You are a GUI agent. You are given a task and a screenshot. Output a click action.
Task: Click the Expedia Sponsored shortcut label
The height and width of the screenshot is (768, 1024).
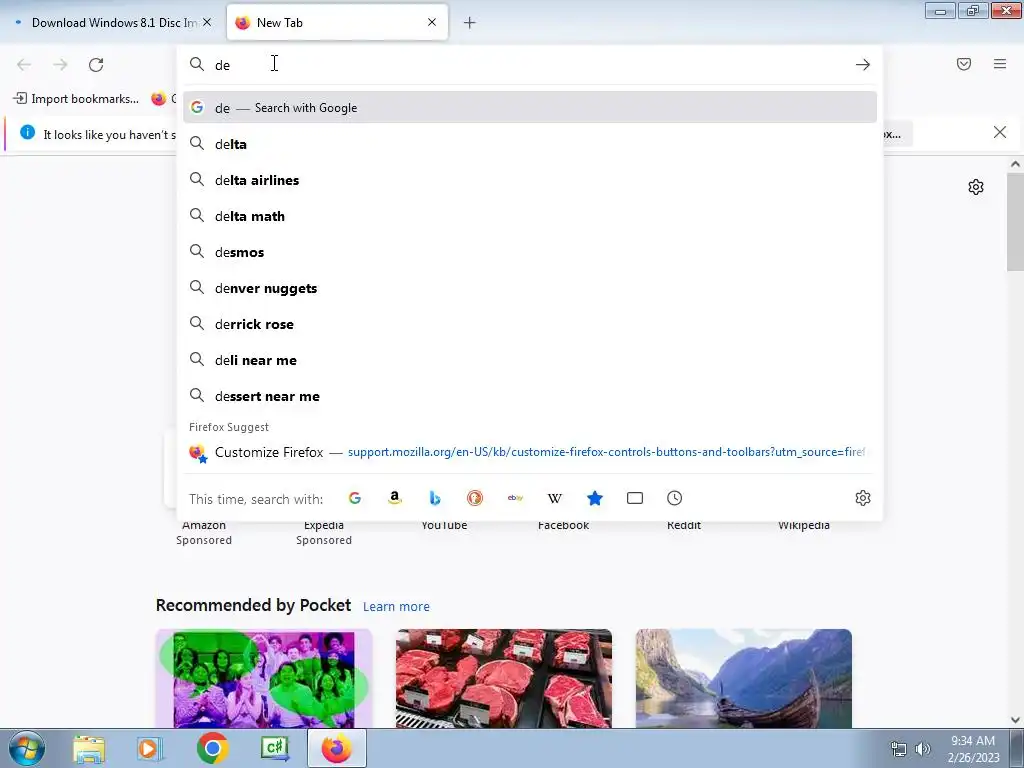[x=324, y=532]
